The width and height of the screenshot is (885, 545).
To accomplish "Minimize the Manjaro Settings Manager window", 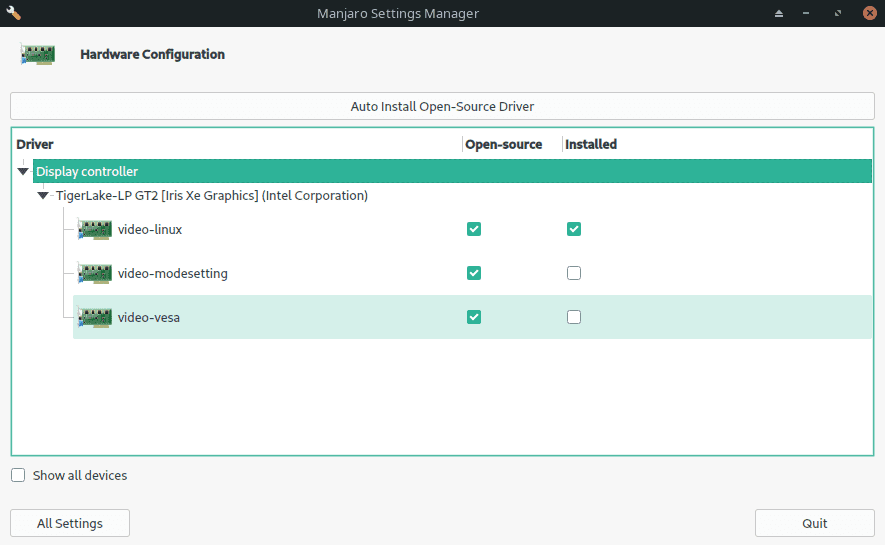I will tap(806, 13).
